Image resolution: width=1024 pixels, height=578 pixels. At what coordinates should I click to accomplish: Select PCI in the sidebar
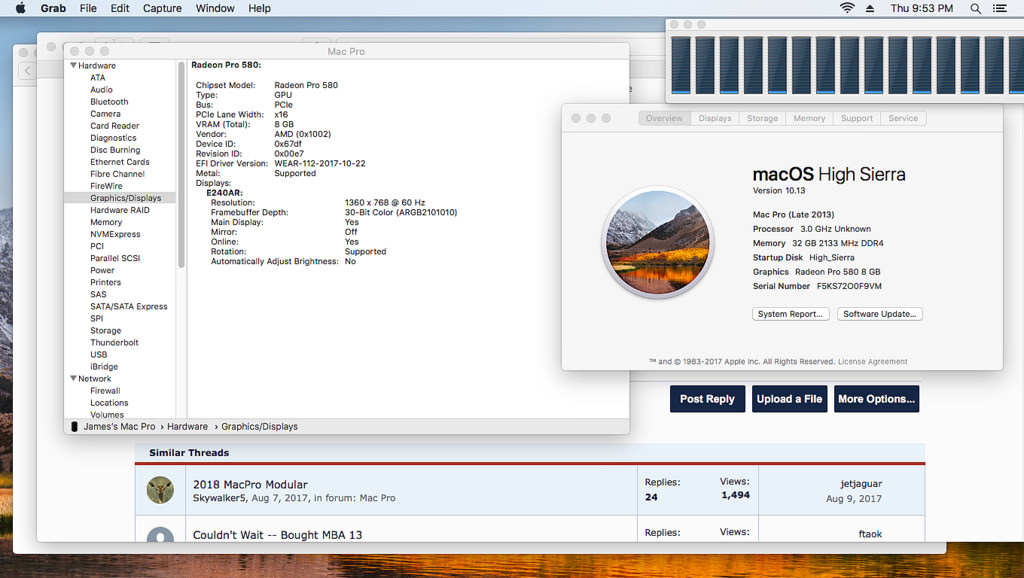[x=97, y=246]
